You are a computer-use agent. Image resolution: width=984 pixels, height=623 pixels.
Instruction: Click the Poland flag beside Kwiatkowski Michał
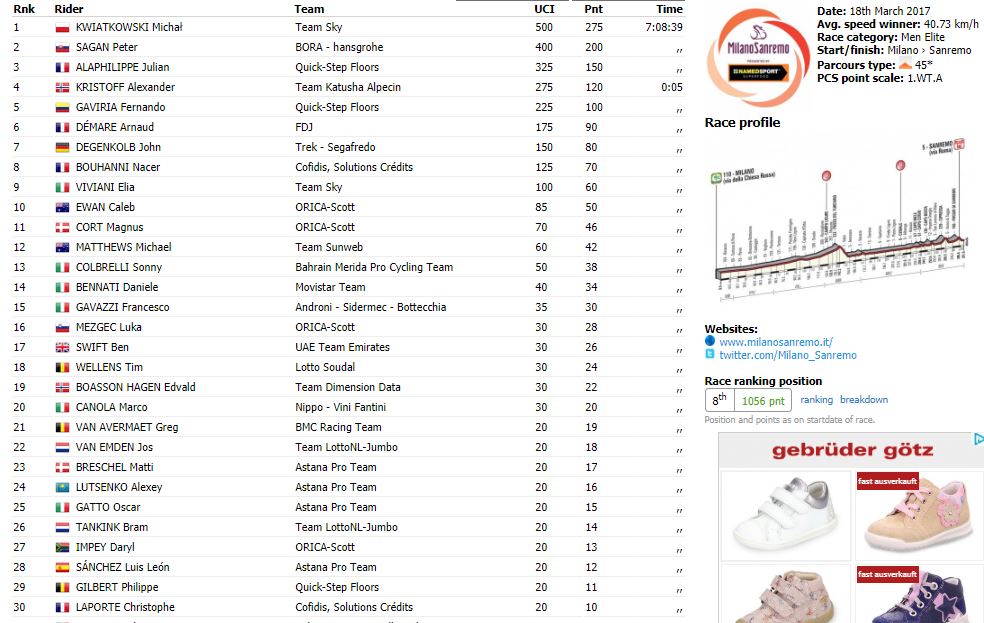click(x=62, y=28)
